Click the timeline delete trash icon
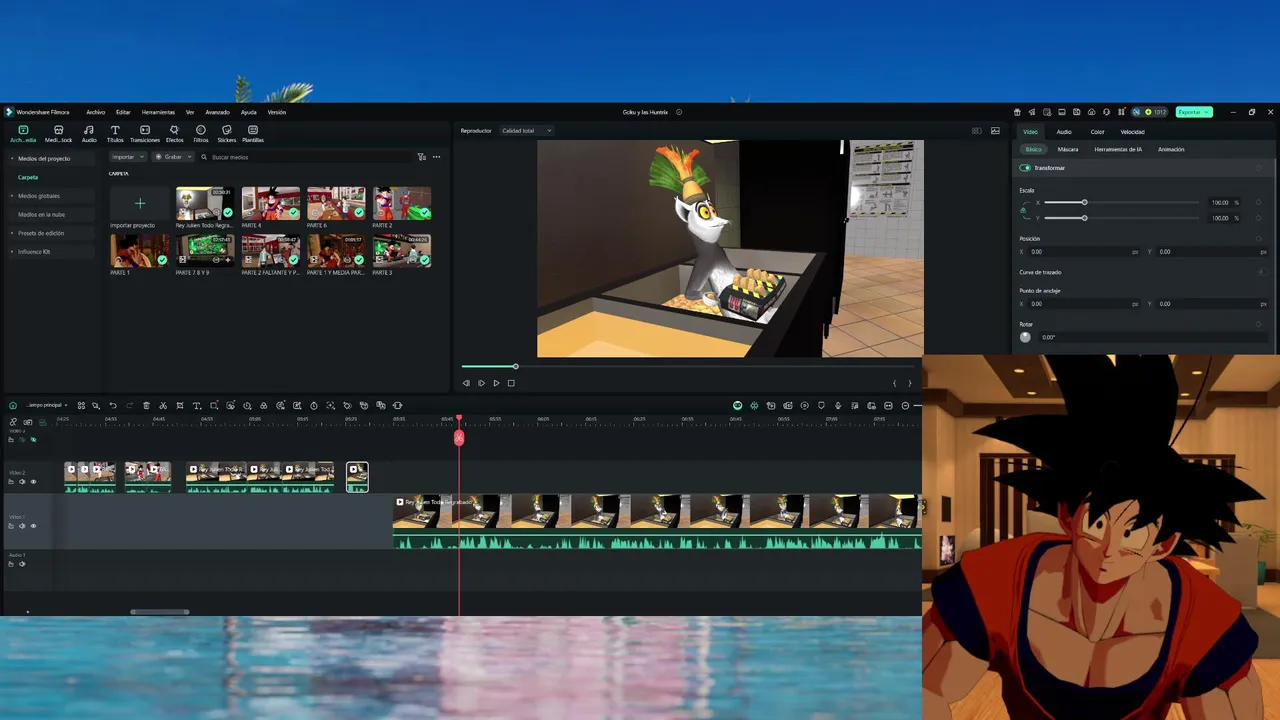This screenshot has height=720, width=1280. click(146, 405)
